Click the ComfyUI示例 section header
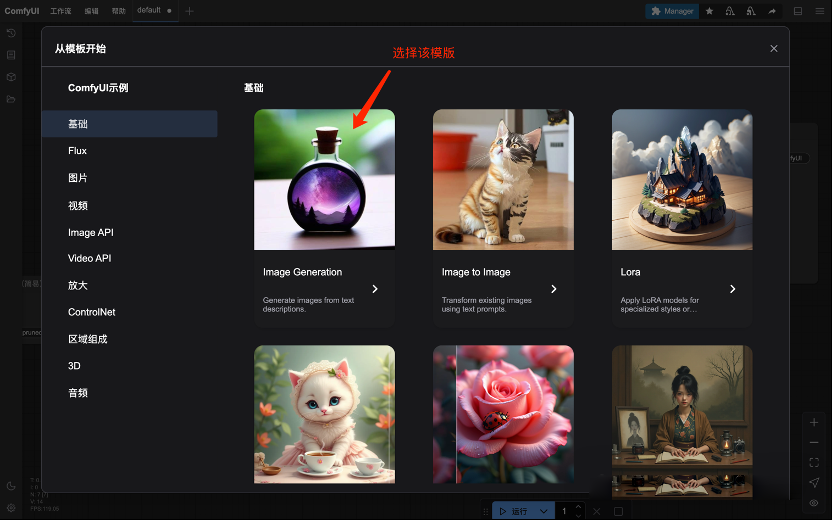The image size is (832, 520). (98, 88)
